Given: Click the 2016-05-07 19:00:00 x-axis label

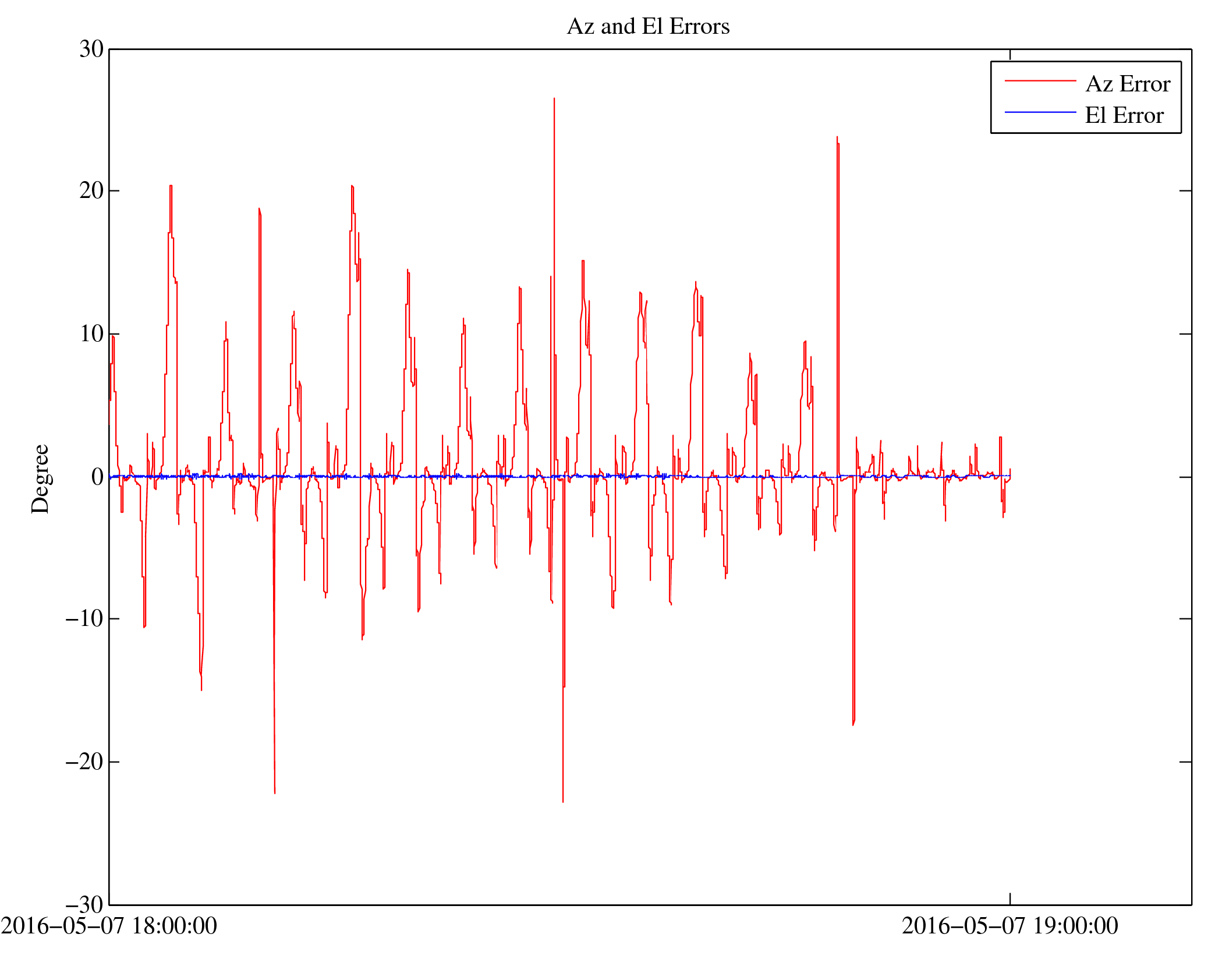Looking at the screenshot, I should (x=1009, y=926).
